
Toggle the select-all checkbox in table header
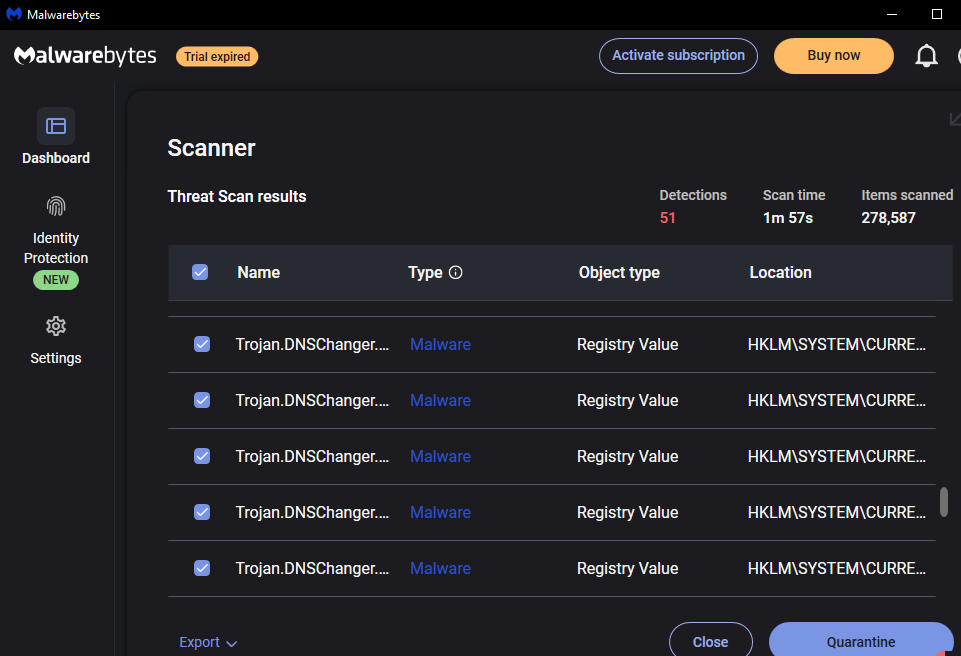click(200, 272)
